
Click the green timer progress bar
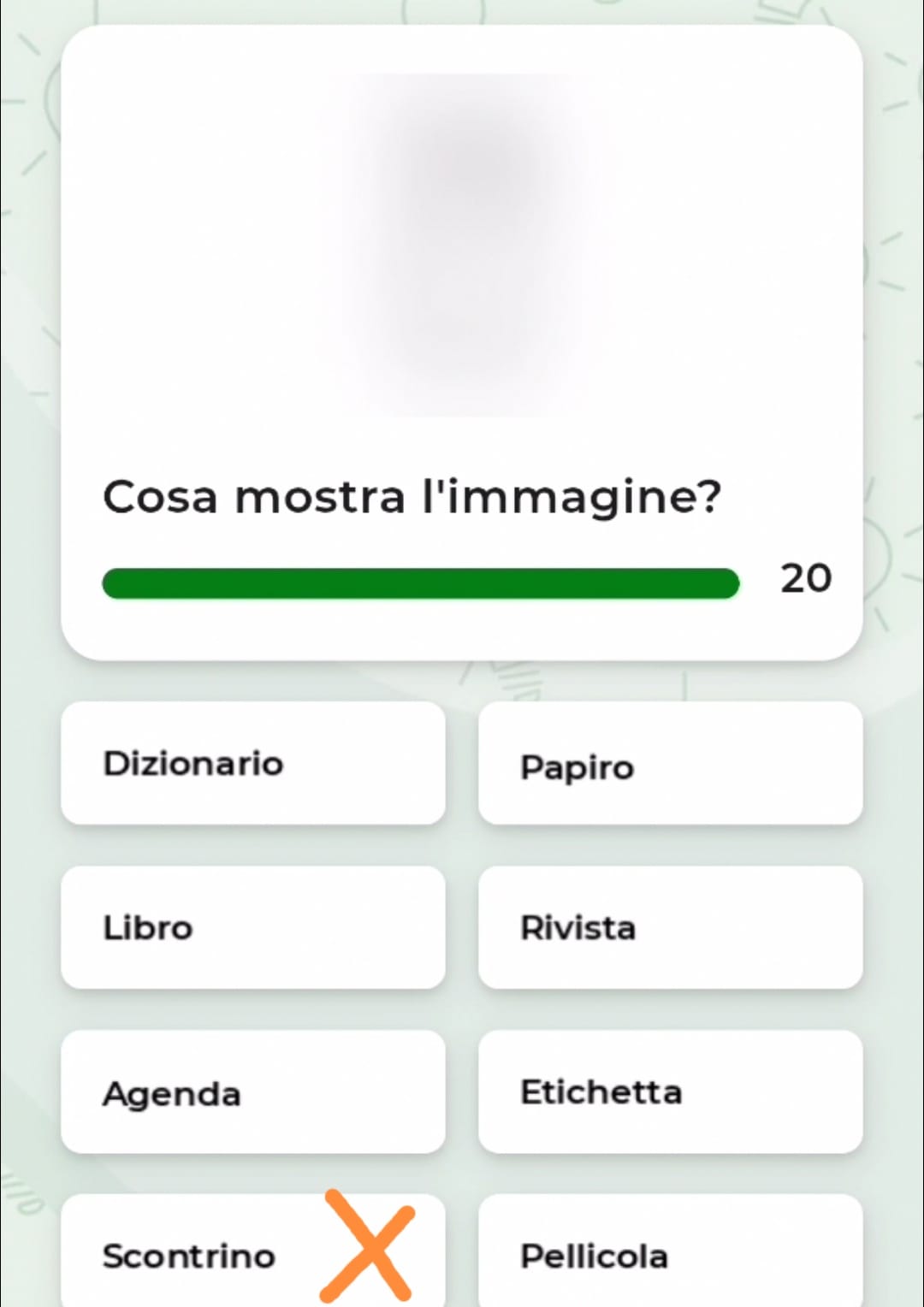pos(421,583)
